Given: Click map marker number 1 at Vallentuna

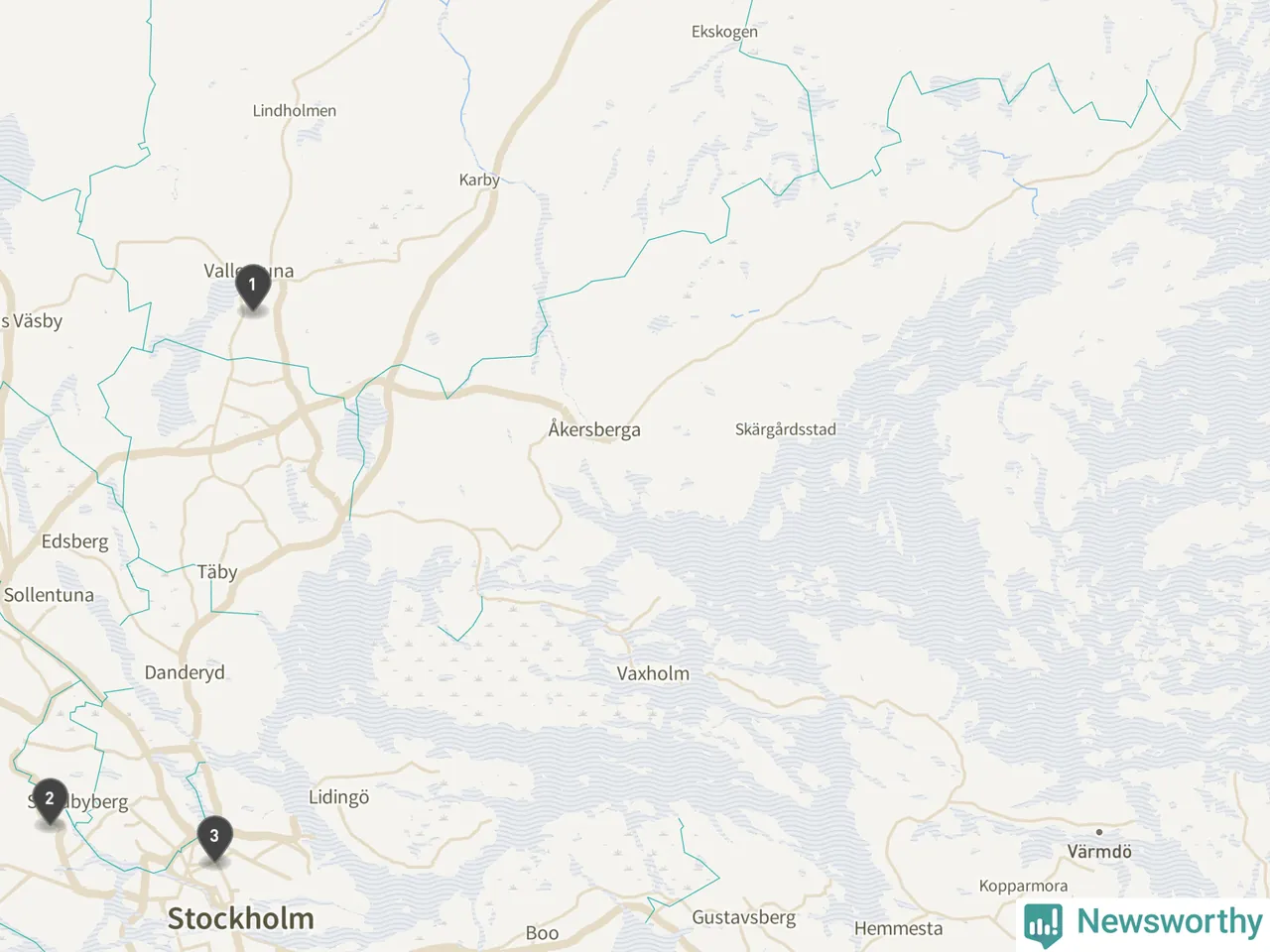Looking at the screenshot, I should 252,288.
